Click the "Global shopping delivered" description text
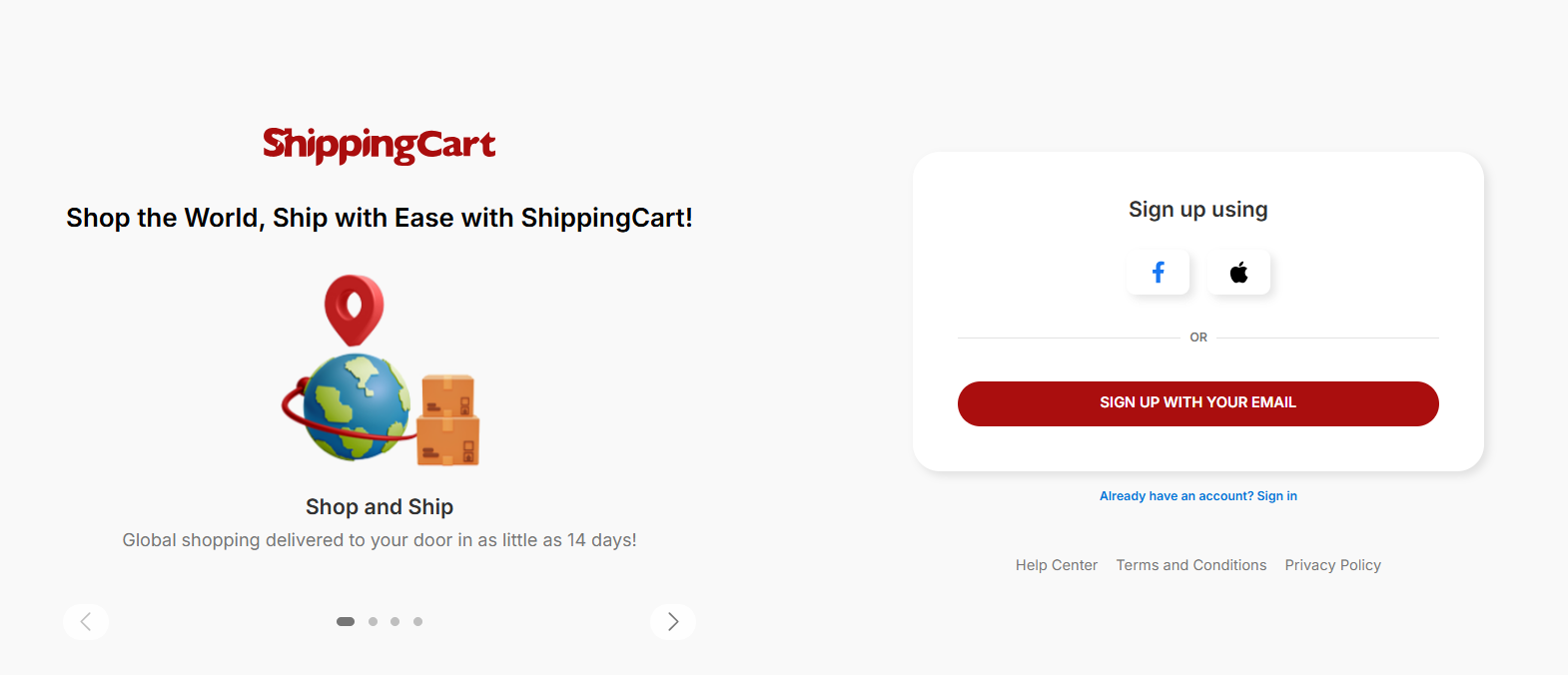Image resolution: width=1568 pixels, height=675 pixels. click(380, 540)
